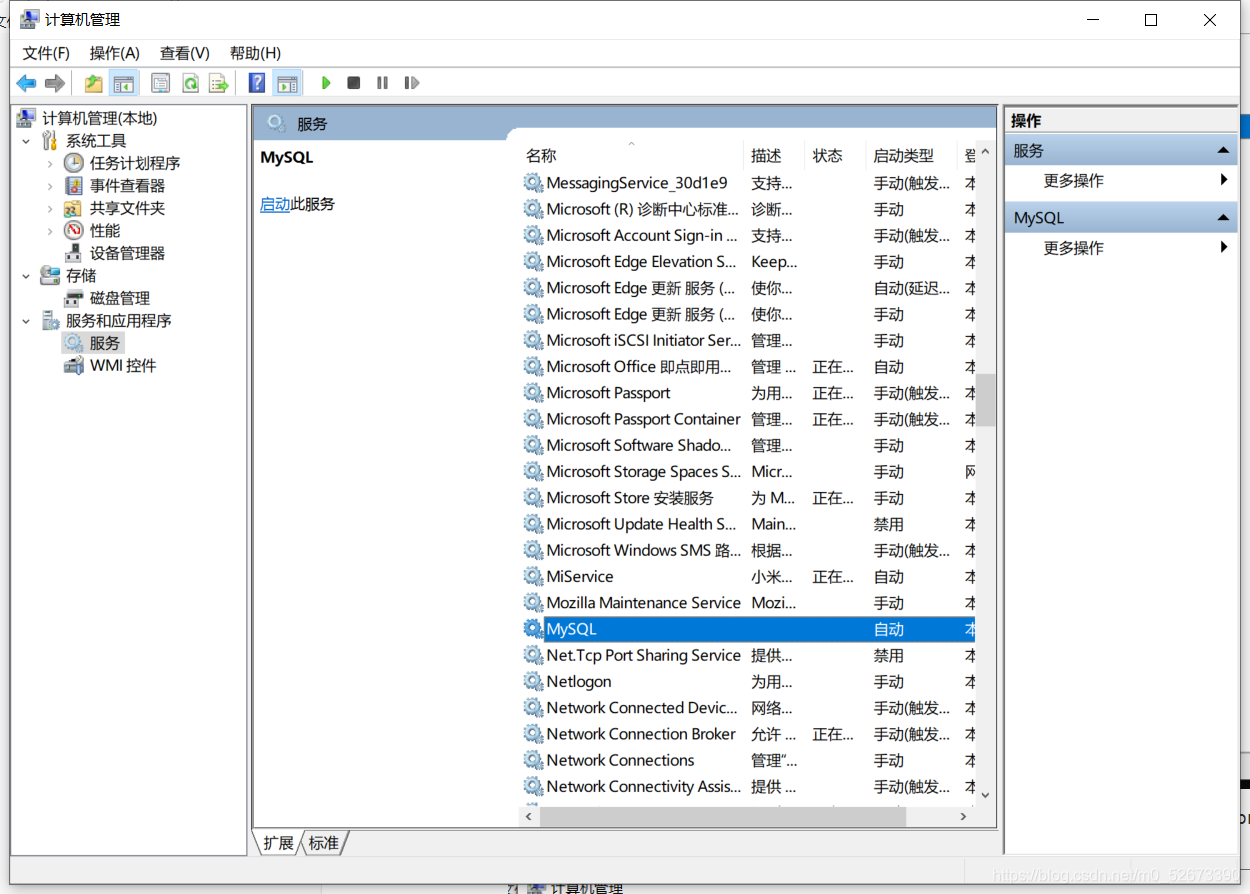Expand the 共享文件夹 tree node
1250x894 pixels.
click(x=50, y=208)
